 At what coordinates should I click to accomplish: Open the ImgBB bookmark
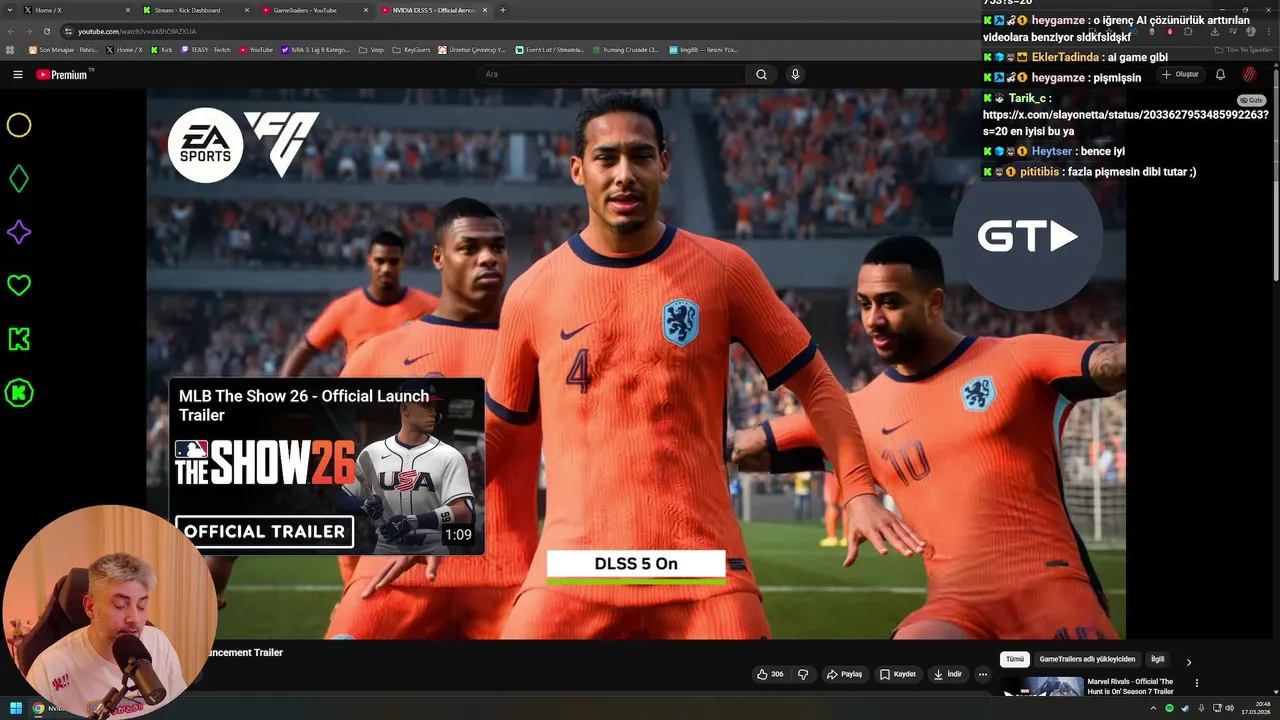703,49
